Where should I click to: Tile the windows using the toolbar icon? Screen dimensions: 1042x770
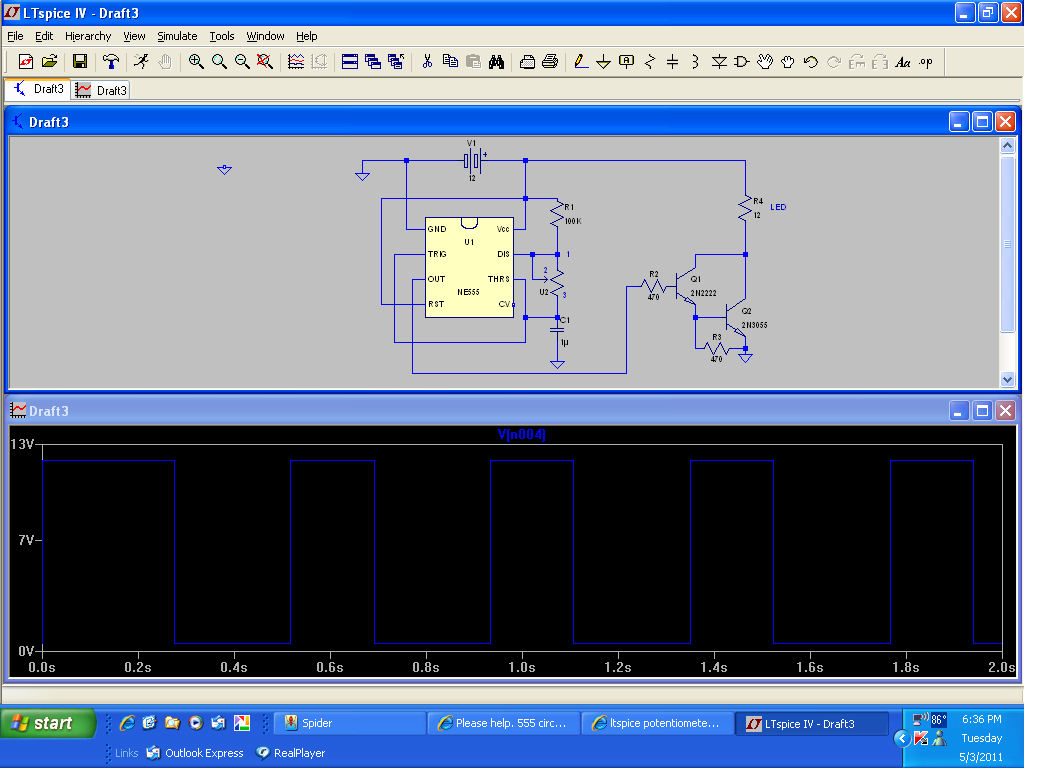coord(350,62)
